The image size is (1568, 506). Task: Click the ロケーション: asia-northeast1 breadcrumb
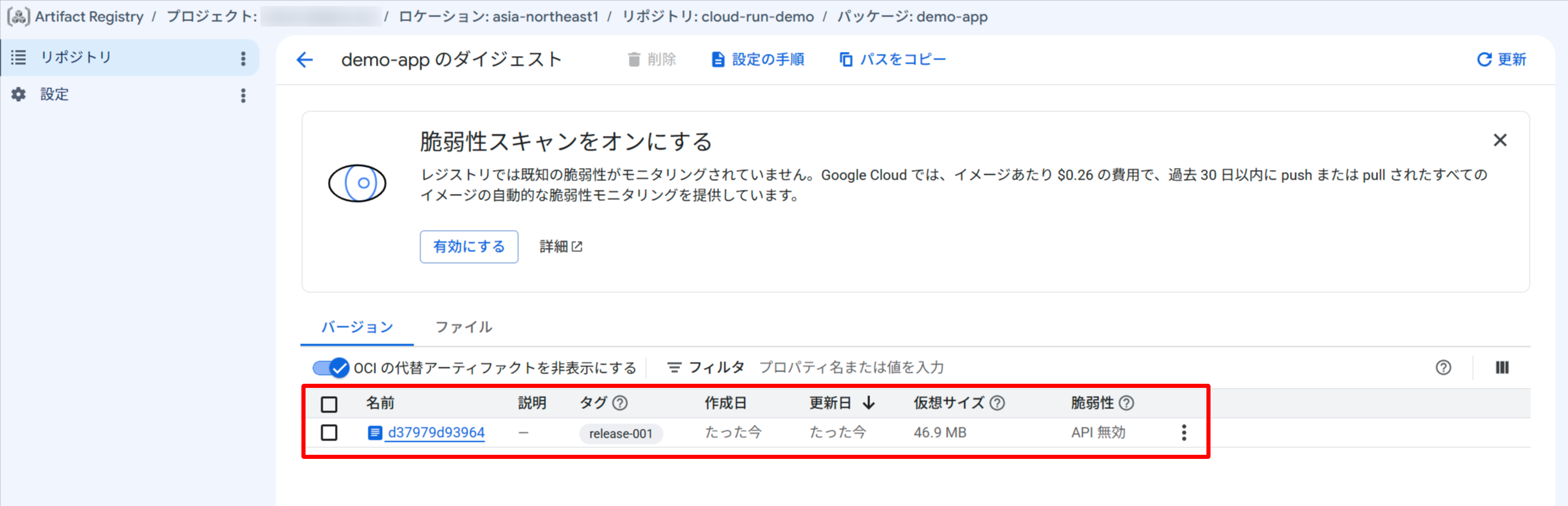(x=498, y=16)
